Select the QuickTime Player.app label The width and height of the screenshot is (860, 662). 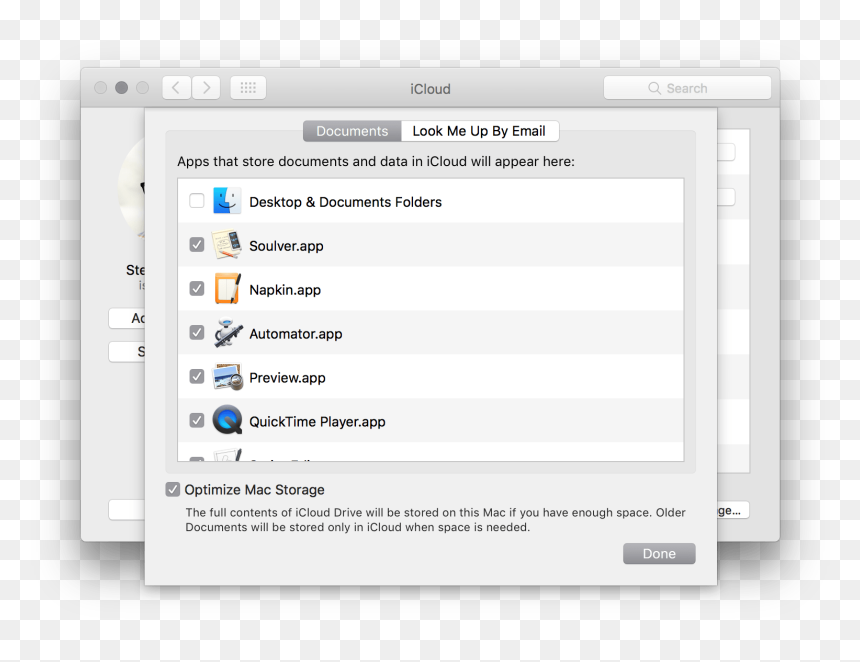[317, 421]
